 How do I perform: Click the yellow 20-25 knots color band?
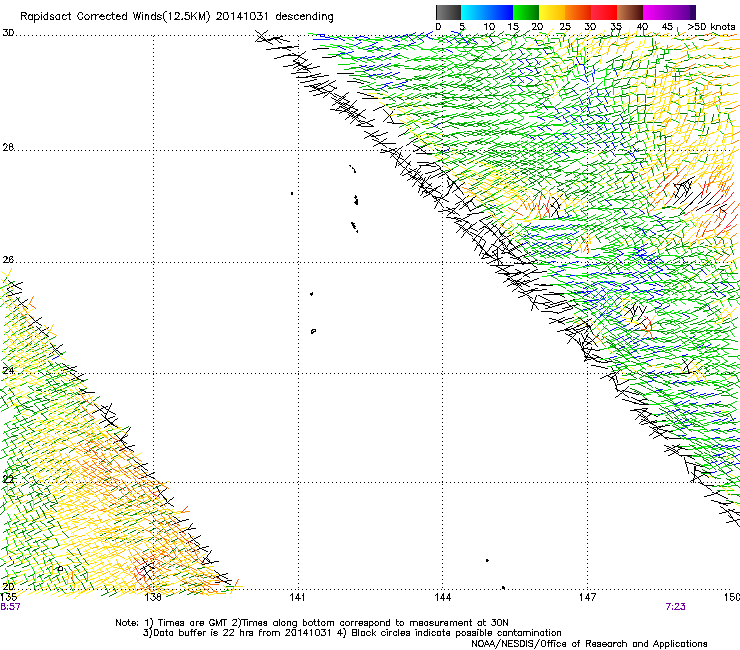pos(552,12)
